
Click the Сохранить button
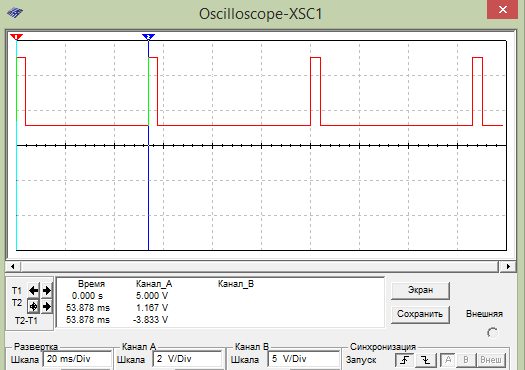coord(420,314)
